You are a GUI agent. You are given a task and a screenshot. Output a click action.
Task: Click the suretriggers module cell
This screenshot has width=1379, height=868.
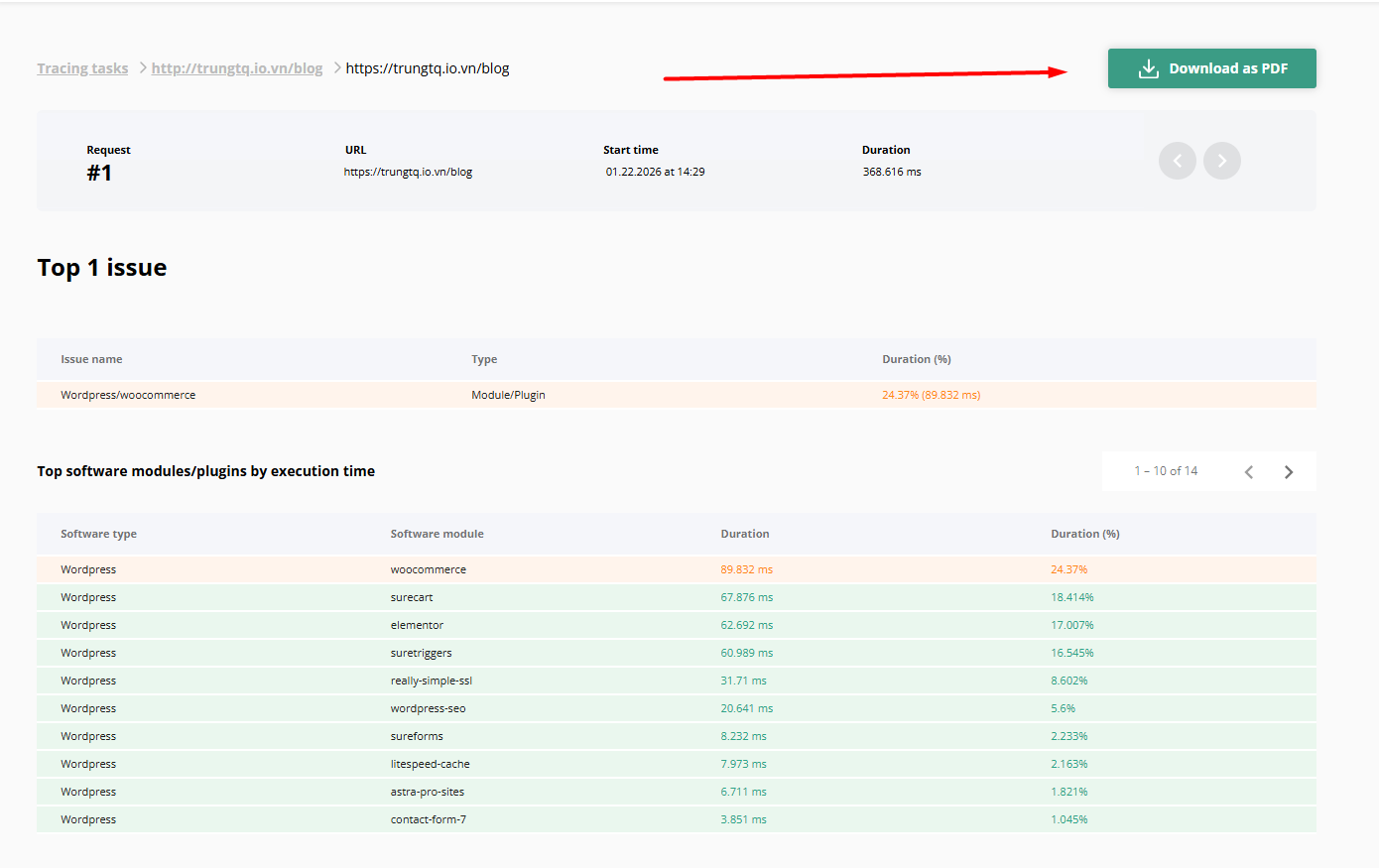pos(421,653)
